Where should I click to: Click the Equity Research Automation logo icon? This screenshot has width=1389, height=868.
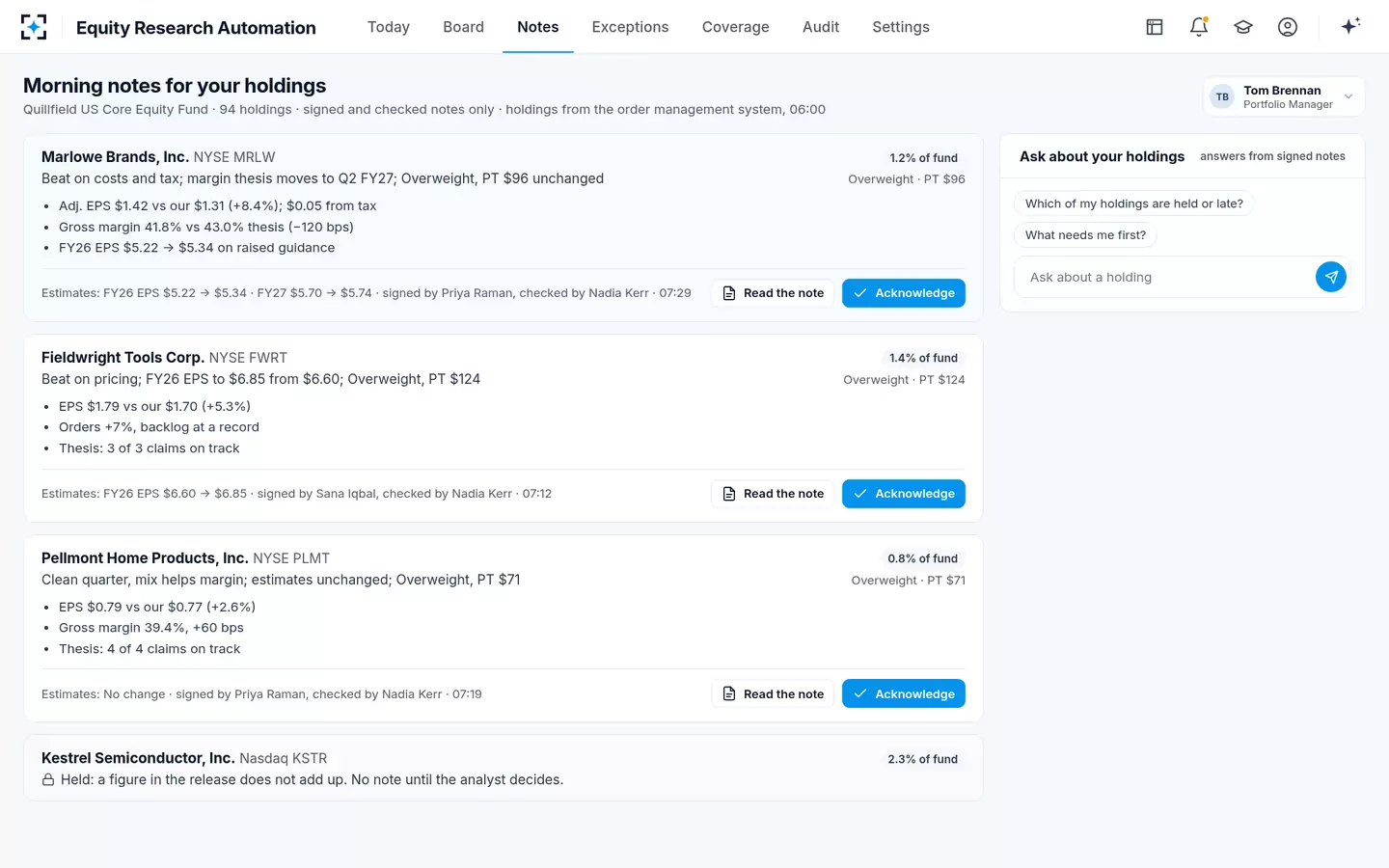click(34, 27)
